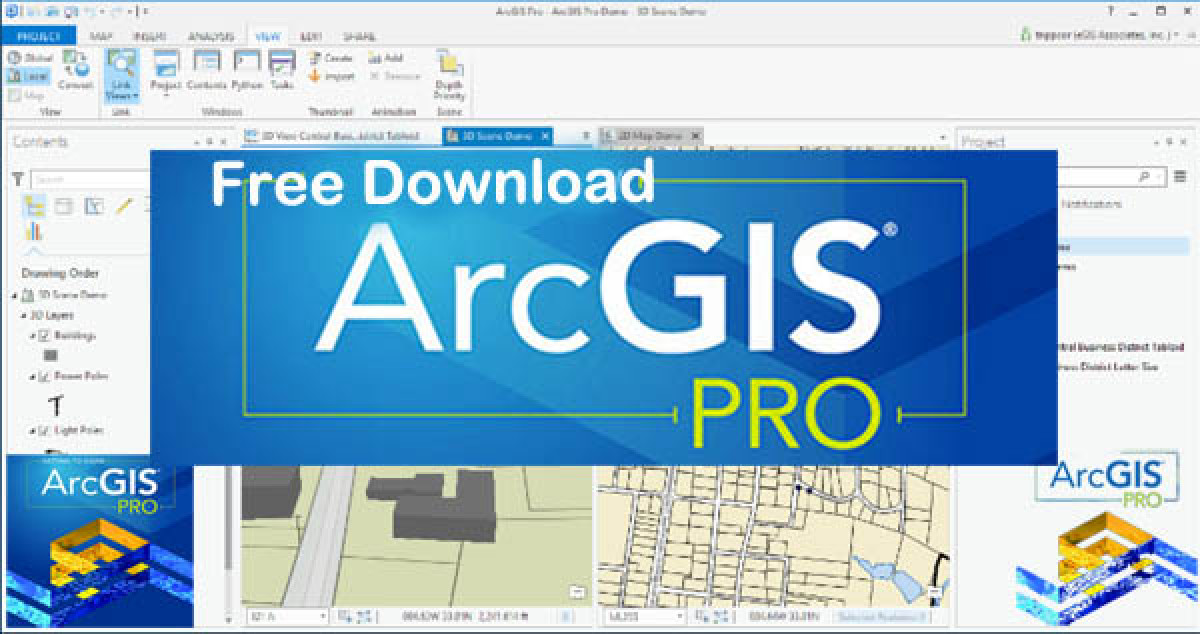
Task: Open the Project pane button
Action: pyautogui.click(x=166, y=72)
